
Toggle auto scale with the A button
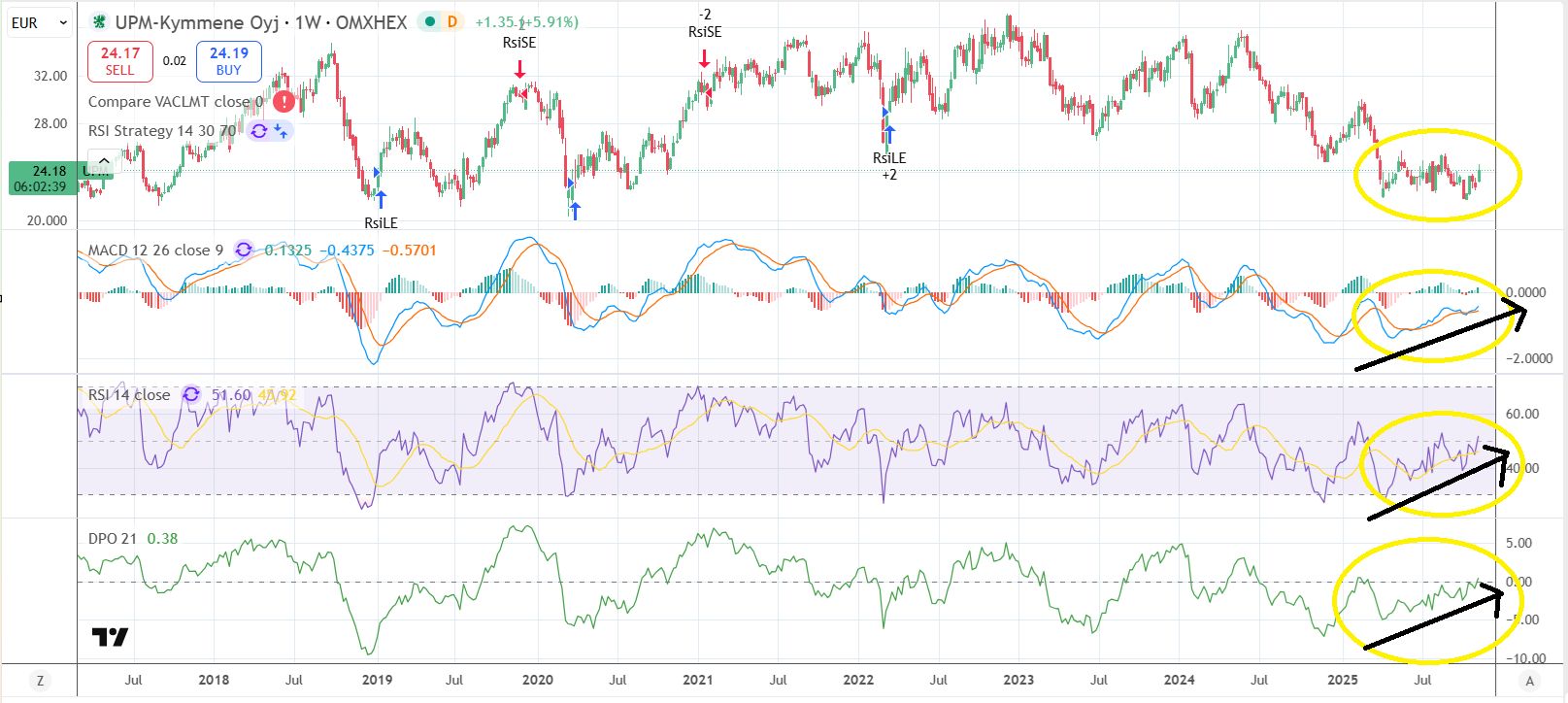tap(1530, 681)
